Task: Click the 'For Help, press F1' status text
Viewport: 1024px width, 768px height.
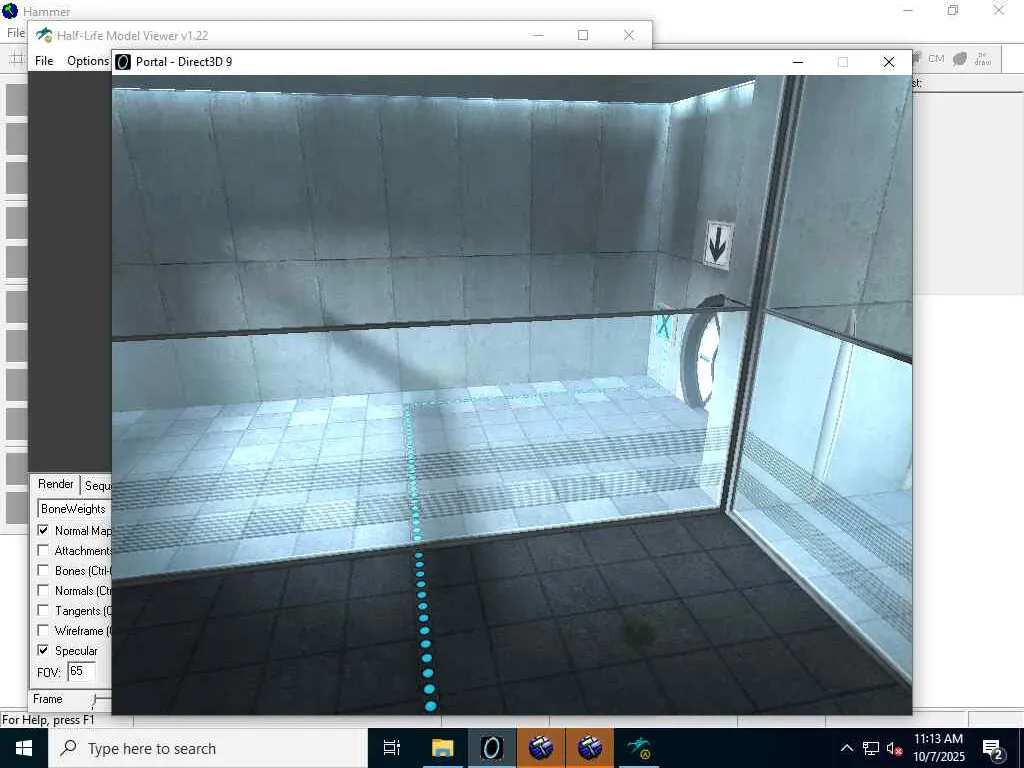Action: pyautogui.click(x=48, y=720)
